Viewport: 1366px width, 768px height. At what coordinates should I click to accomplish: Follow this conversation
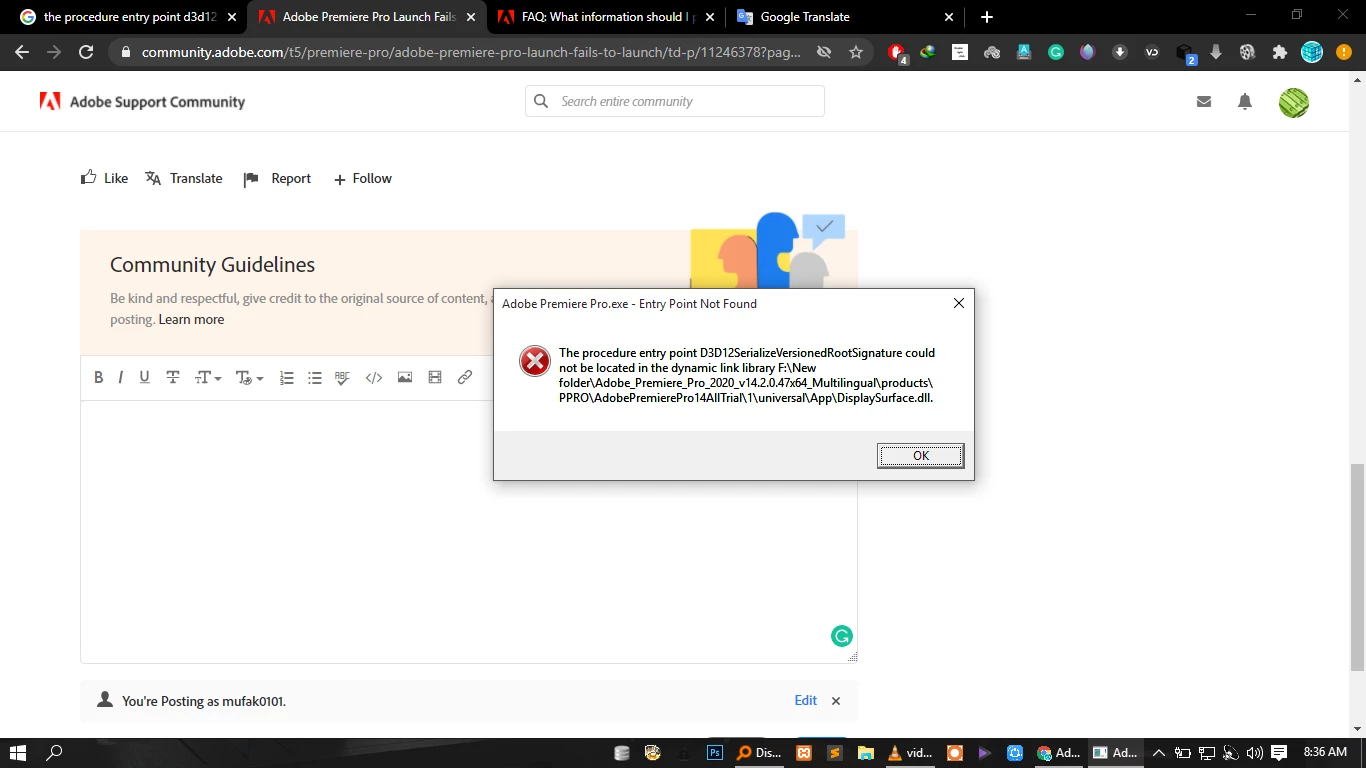tap(362, 178)
